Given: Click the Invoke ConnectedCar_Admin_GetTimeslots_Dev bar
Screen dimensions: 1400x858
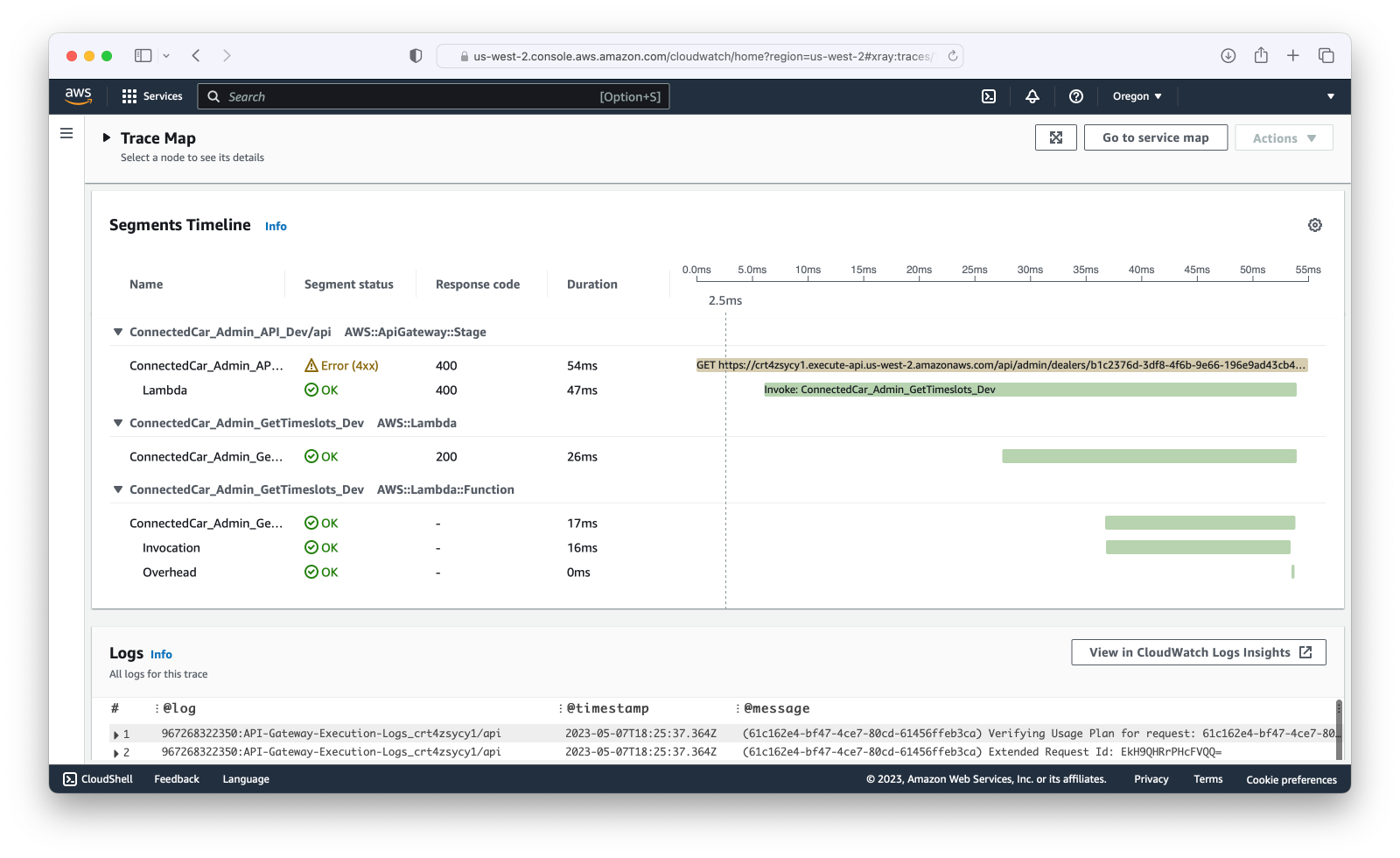Looking at the screenshot, I should (x=1030, y=390).
